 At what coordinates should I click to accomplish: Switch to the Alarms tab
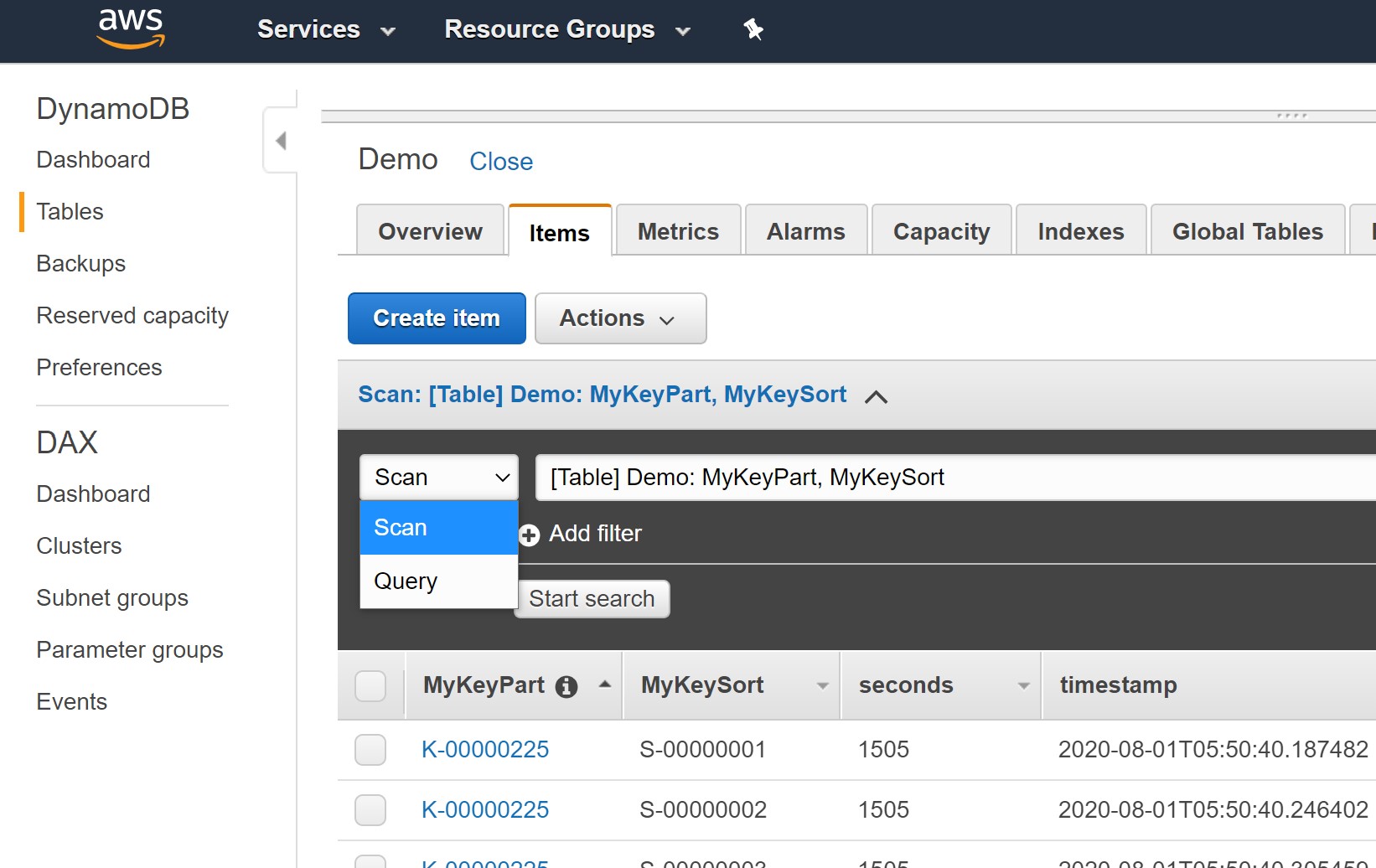[x=805, y=231]
